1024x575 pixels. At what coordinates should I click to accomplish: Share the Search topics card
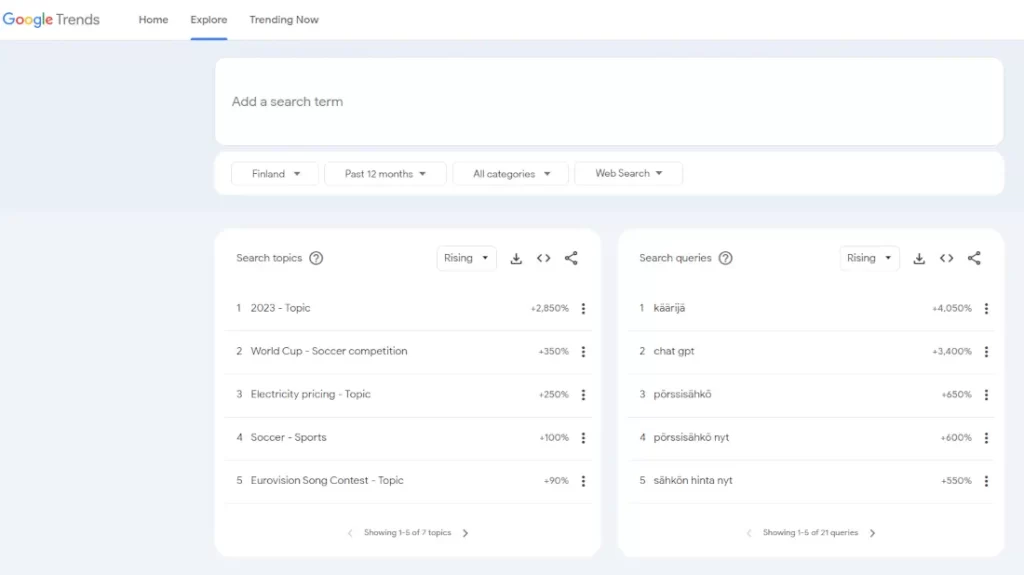click(x=571, y=258)
